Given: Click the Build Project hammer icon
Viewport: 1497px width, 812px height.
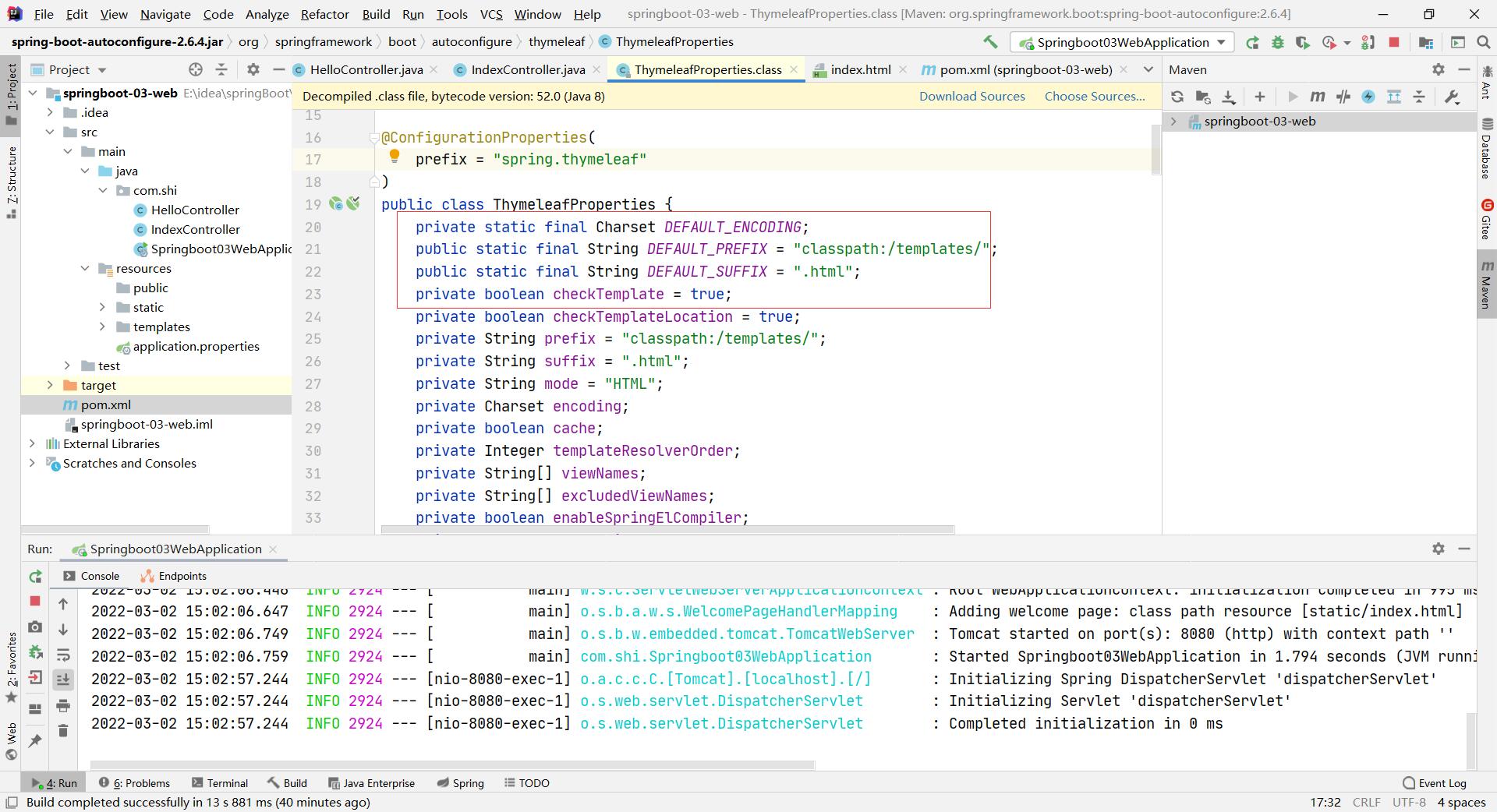Looking at the screenshot, I should coord(990,42).
